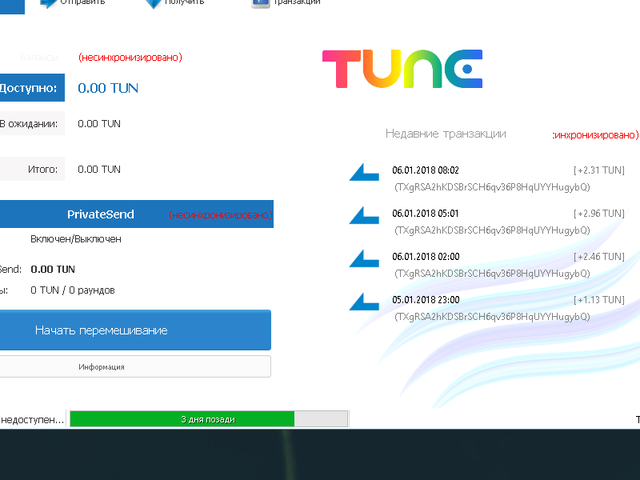Click the Доступно label
Image resolution: width=640 pixels, height=480 pixels.
pyautogui.click(x=32, y=88)
